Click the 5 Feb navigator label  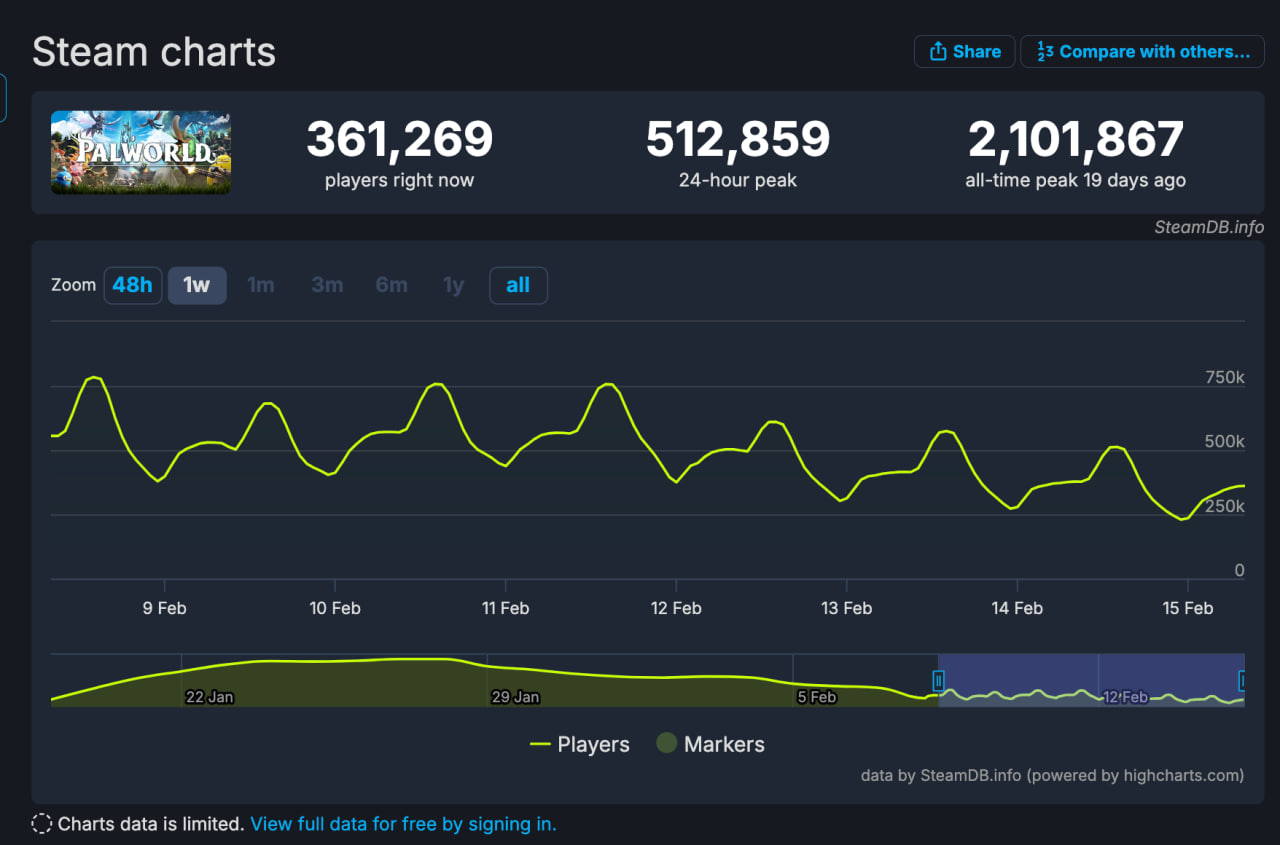point(817,697)
